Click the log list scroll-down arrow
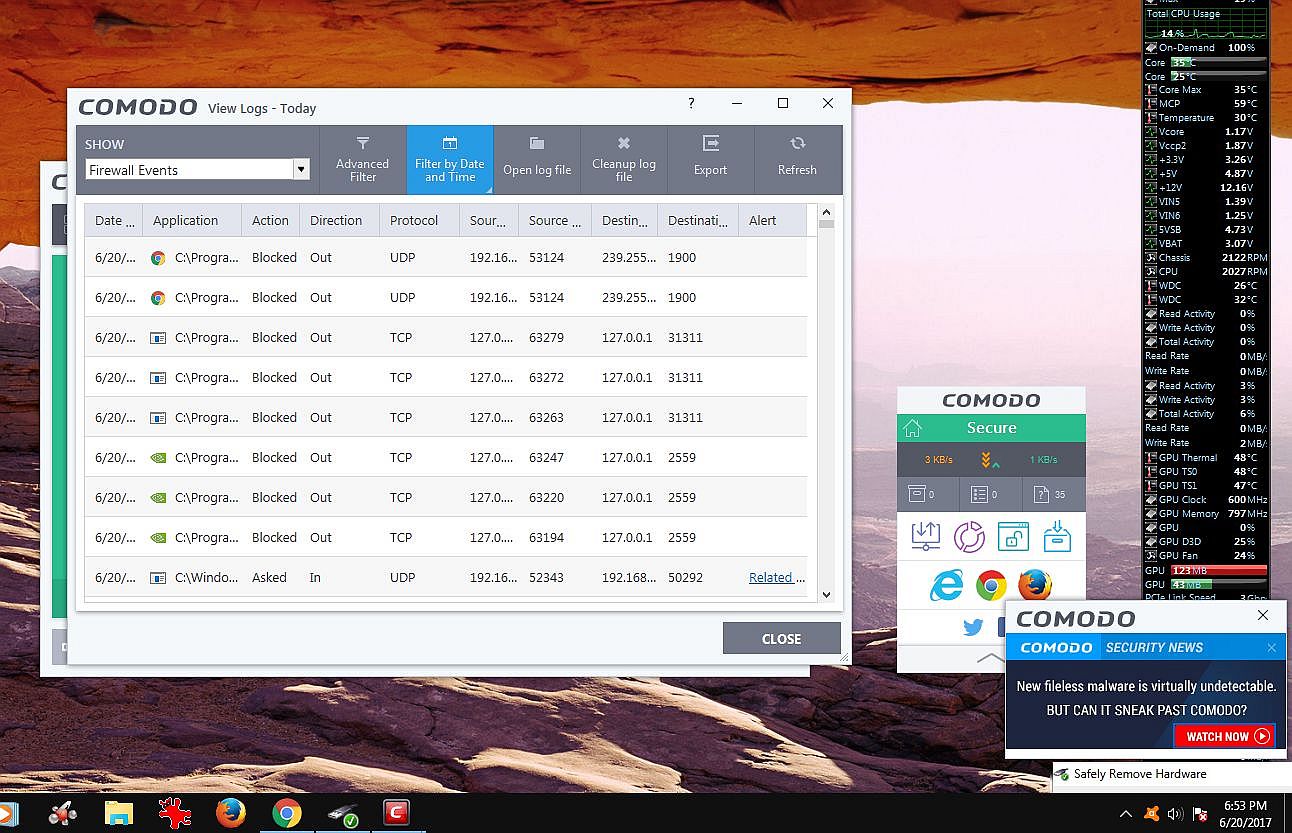This screenshot has width=1292, height=833. pyautogui.click(x=826, y=594)
